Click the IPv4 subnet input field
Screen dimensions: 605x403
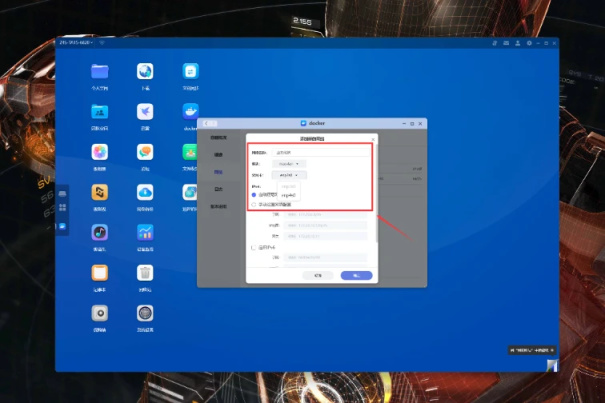[325, 215]
